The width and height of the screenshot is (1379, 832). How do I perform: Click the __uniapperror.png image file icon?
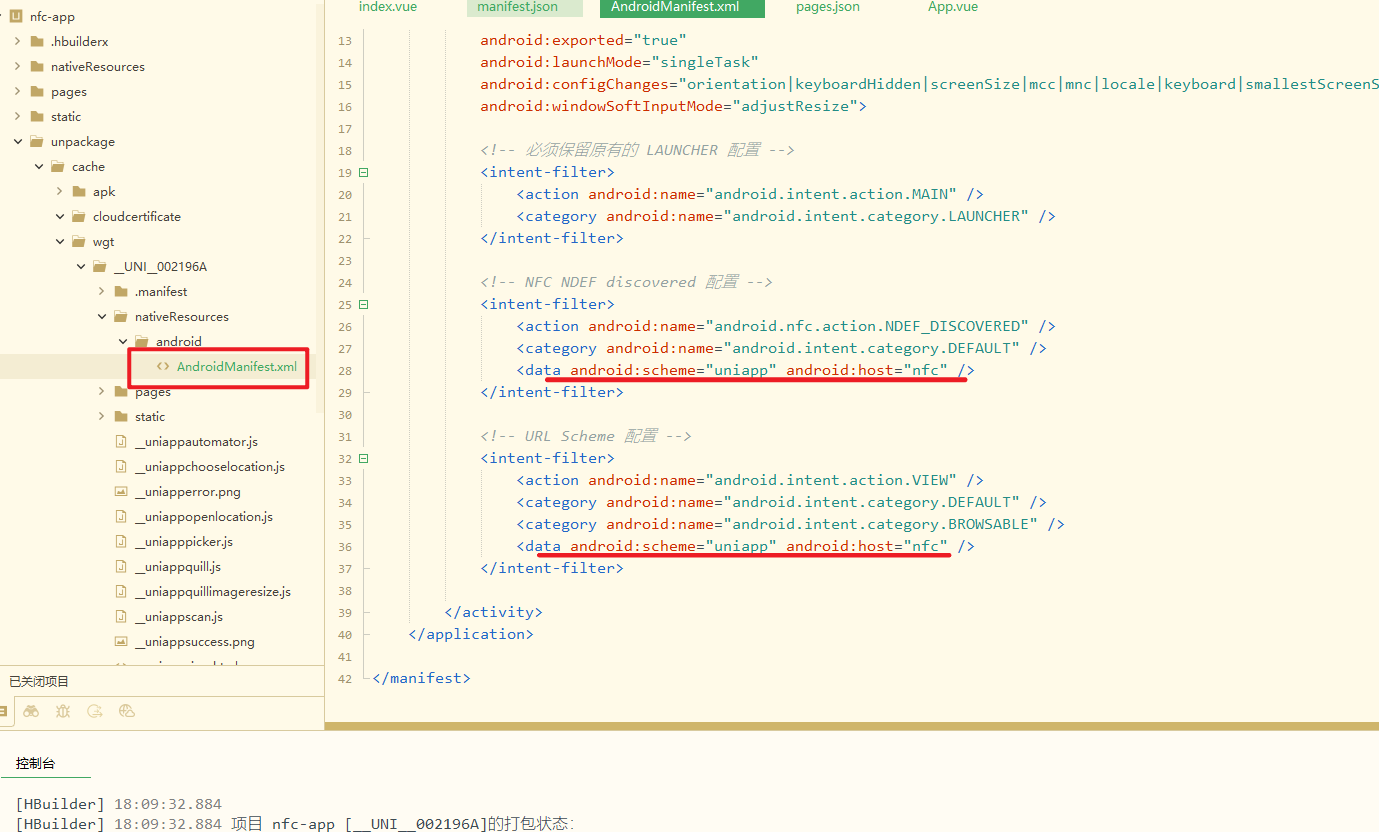pos(121,492)
